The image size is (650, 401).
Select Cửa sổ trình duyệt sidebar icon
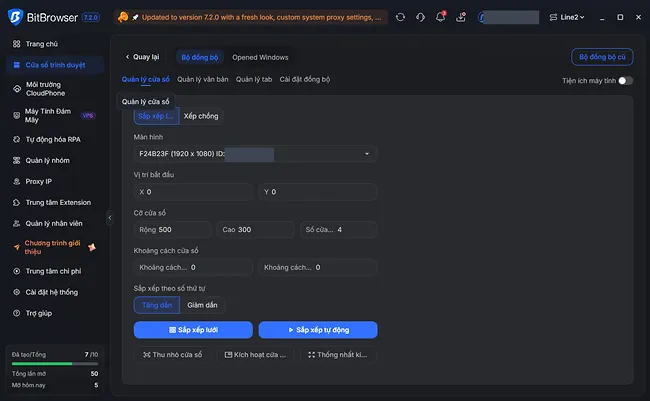17,65
